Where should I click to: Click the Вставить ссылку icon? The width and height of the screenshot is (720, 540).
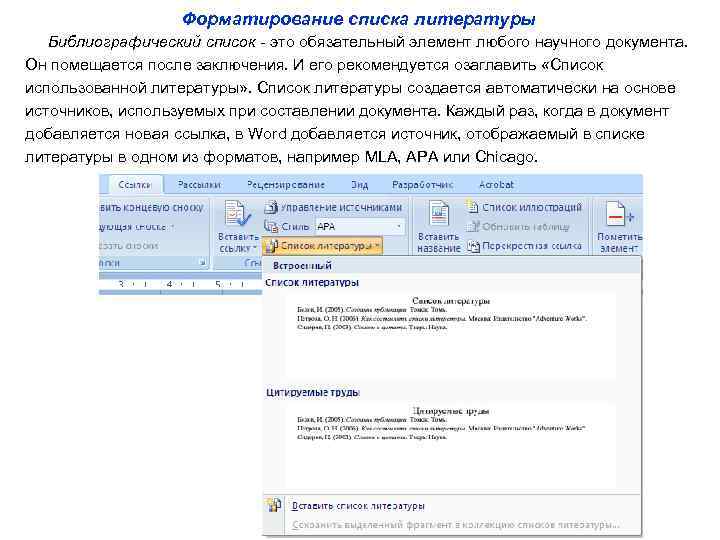[x=237, y=214]
